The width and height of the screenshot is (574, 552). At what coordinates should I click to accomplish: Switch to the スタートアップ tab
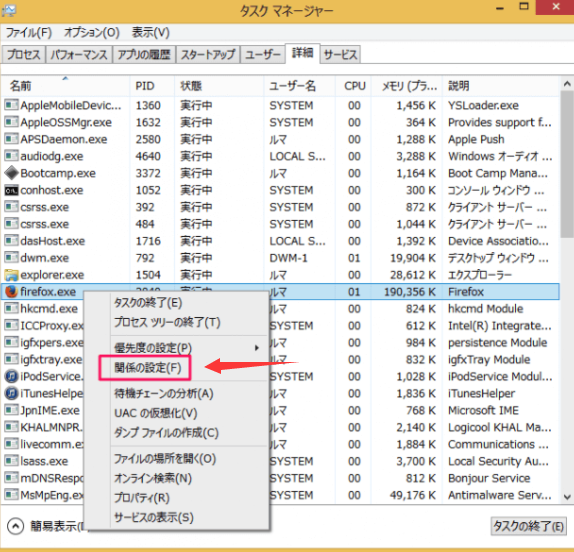[208, 55]
